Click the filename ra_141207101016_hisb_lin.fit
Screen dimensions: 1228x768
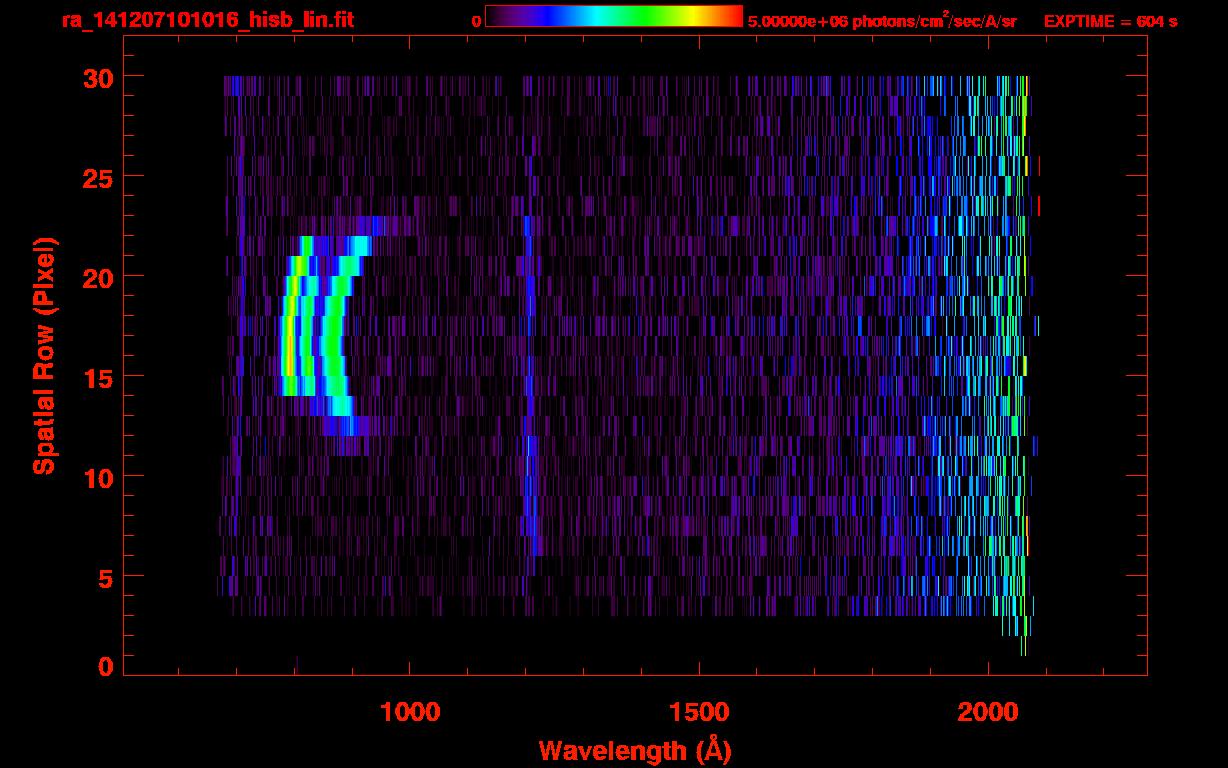pos(207,20)
